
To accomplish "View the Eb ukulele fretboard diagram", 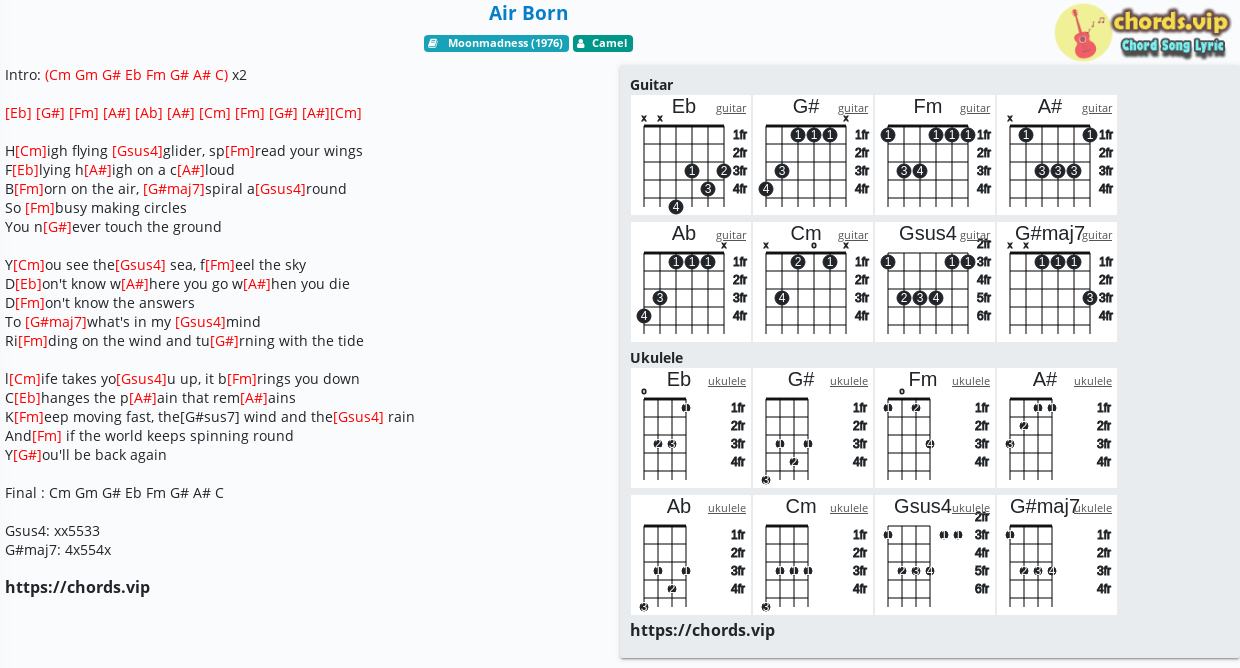I will (x=691, y=428).
